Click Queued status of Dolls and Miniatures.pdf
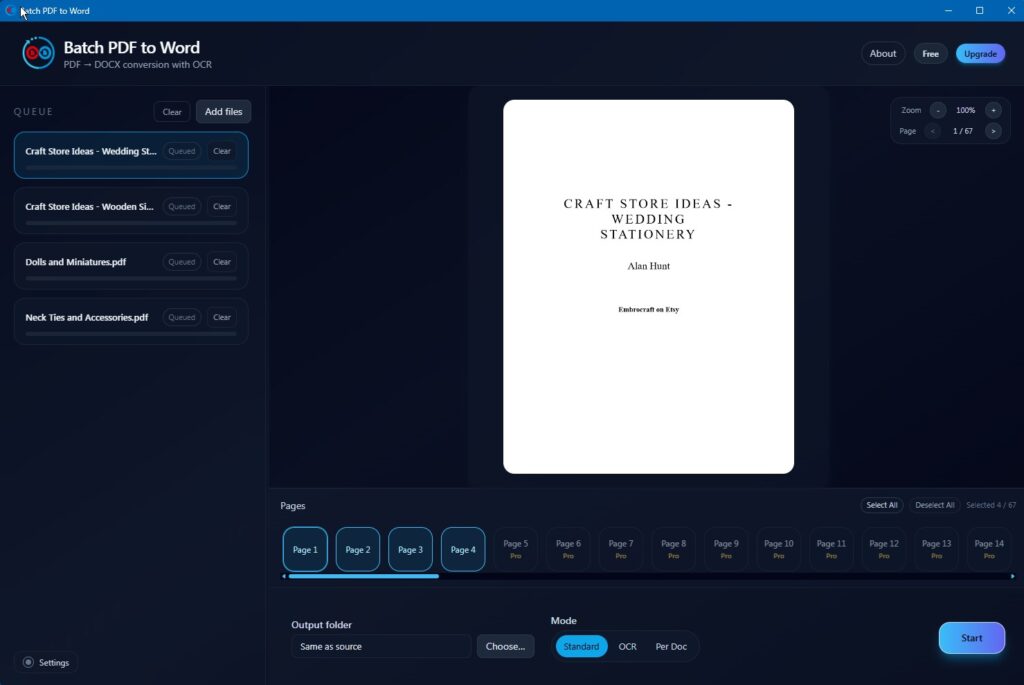The image size is (1024, 685). [x=182, y=262]
